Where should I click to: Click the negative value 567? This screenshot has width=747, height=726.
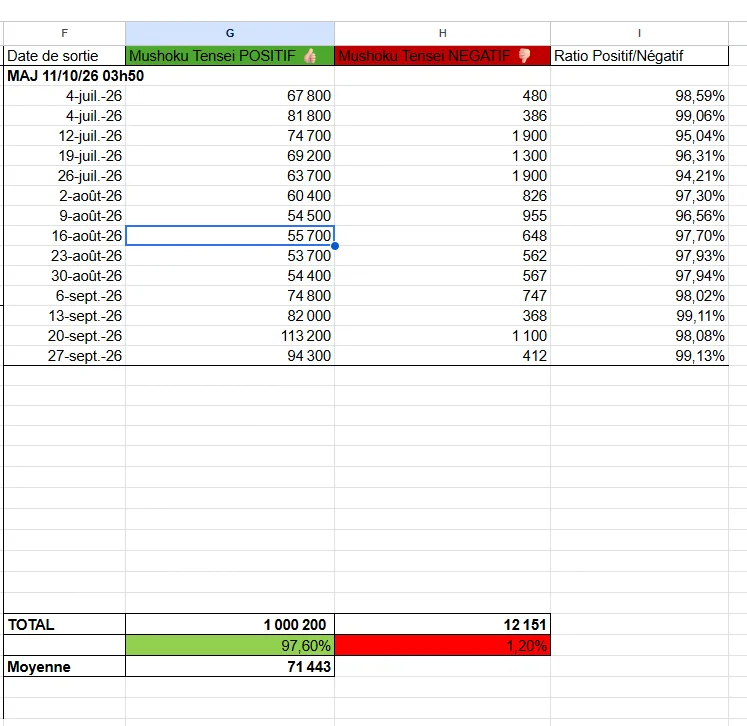pos(443,276)
